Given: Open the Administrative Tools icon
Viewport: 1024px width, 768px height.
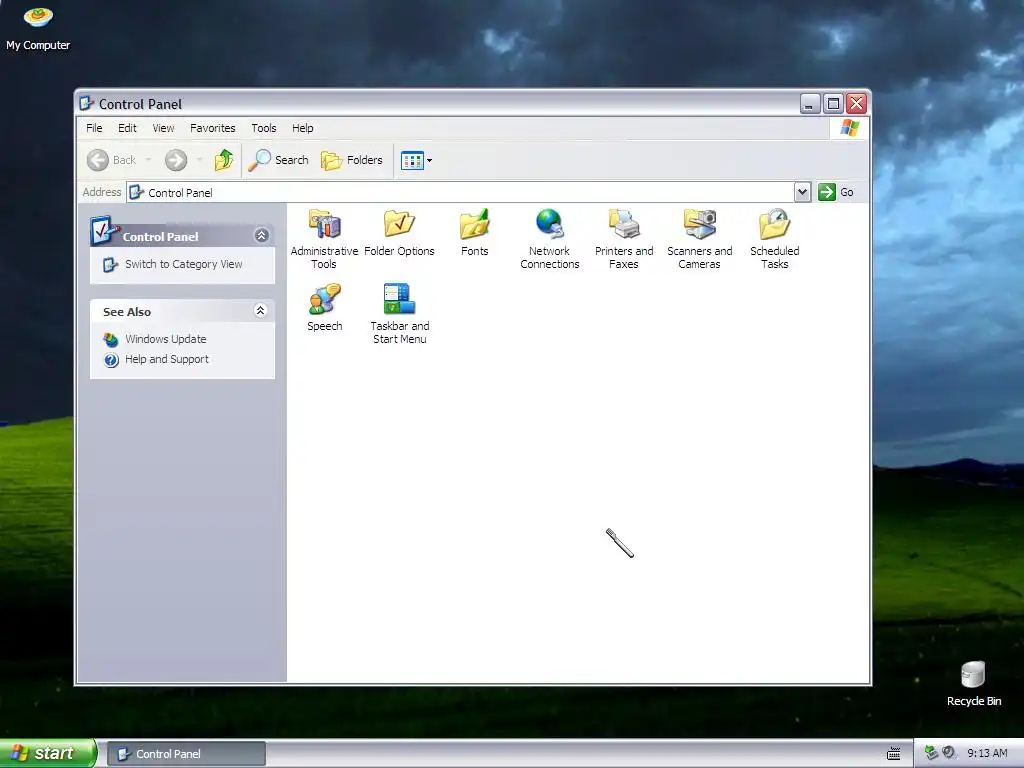Looking at the screenshot, I should [325, 225].
